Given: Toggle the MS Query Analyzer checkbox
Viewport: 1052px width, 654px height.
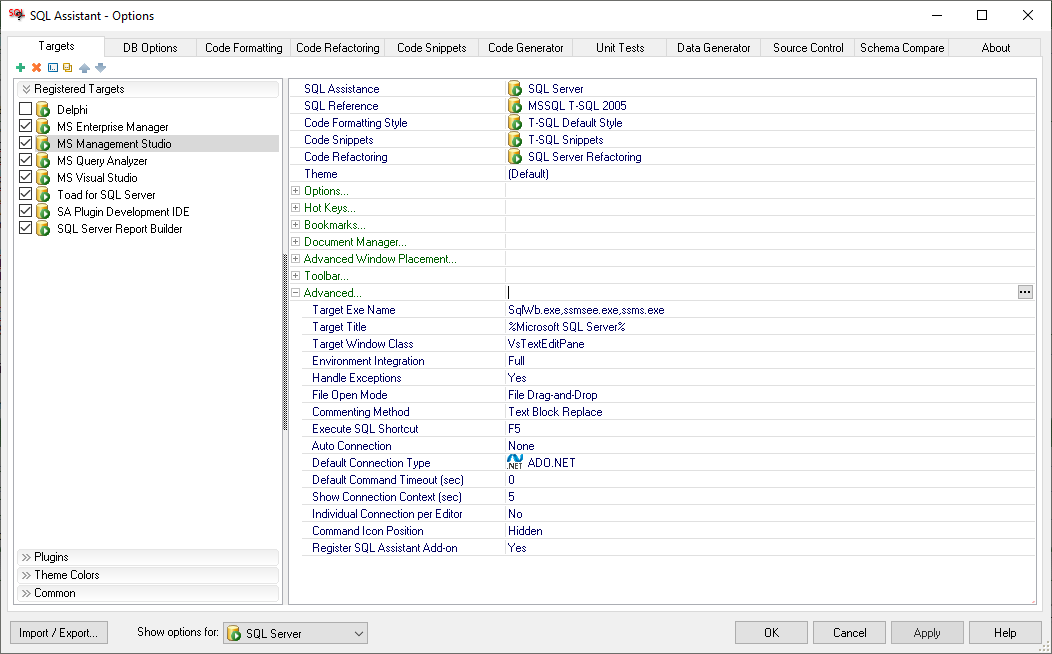Looking at the screenshot, I should point(25,160).
